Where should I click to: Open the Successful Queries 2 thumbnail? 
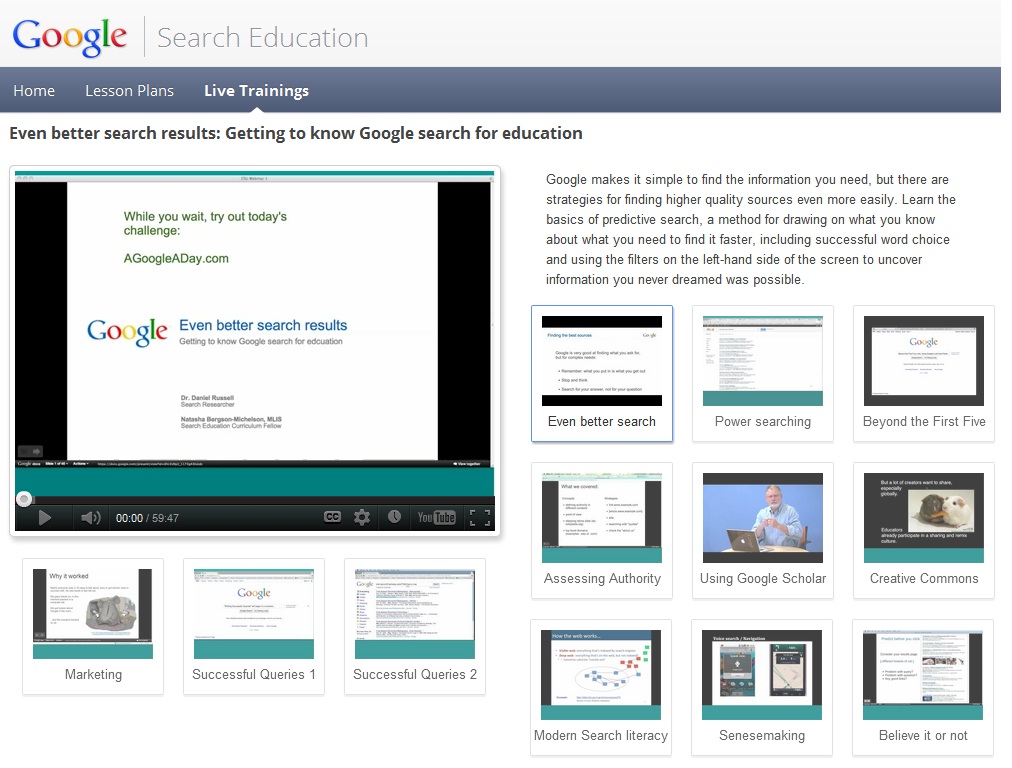coord(415,627)
